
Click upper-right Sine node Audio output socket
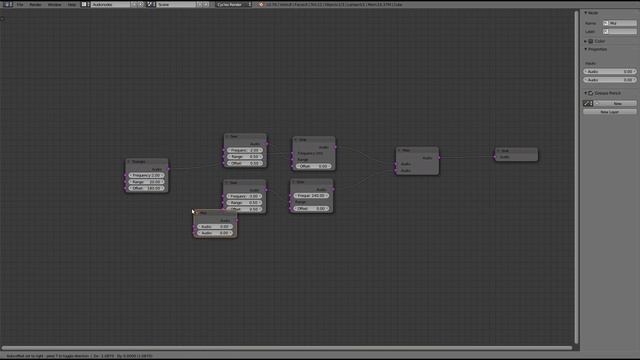pyautogui.click(x=335, y=147)
